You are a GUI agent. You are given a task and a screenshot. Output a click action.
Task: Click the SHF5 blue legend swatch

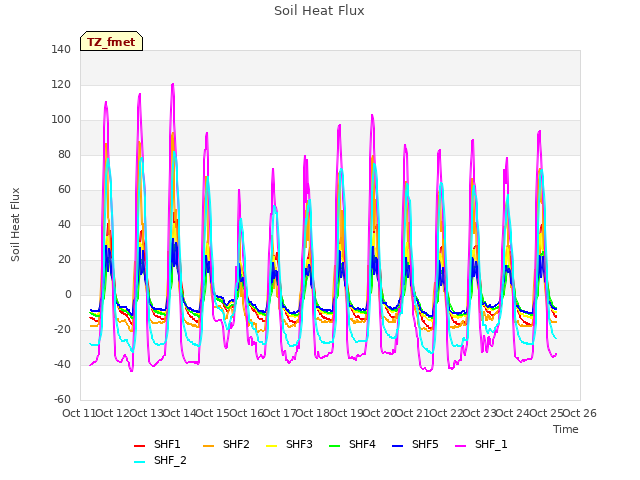tap(398, 446)
